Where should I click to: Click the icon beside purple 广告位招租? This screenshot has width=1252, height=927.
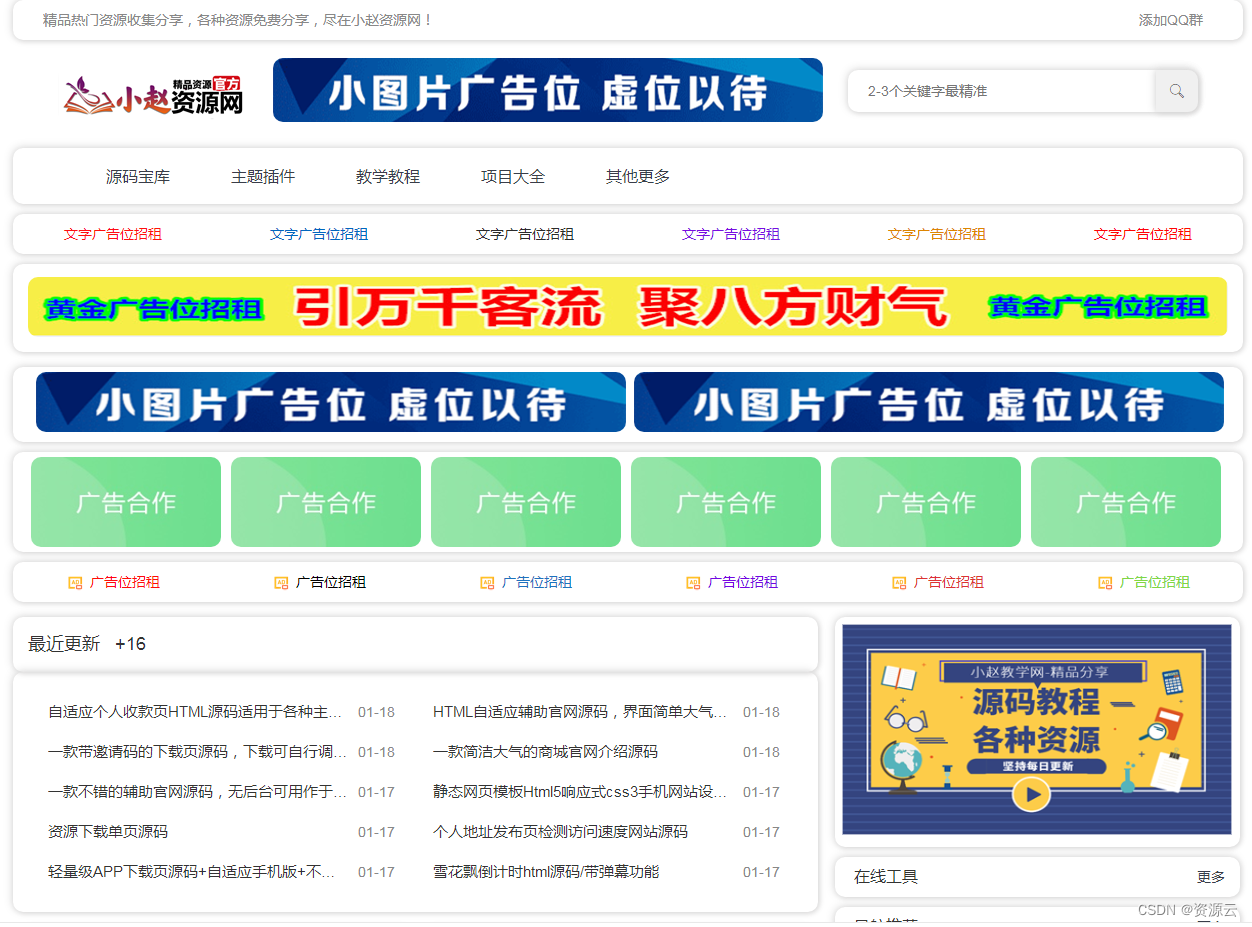point(693,583)
